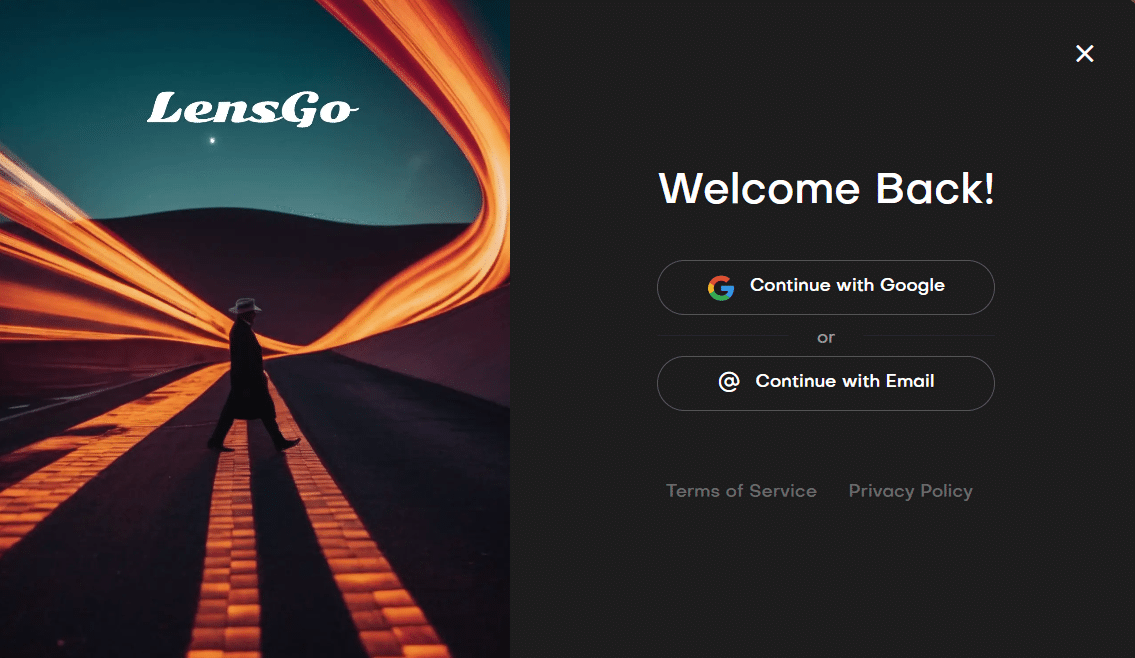Click the divider line left of "or"
Screen dimensions: 1135x658
pos(724,337)
